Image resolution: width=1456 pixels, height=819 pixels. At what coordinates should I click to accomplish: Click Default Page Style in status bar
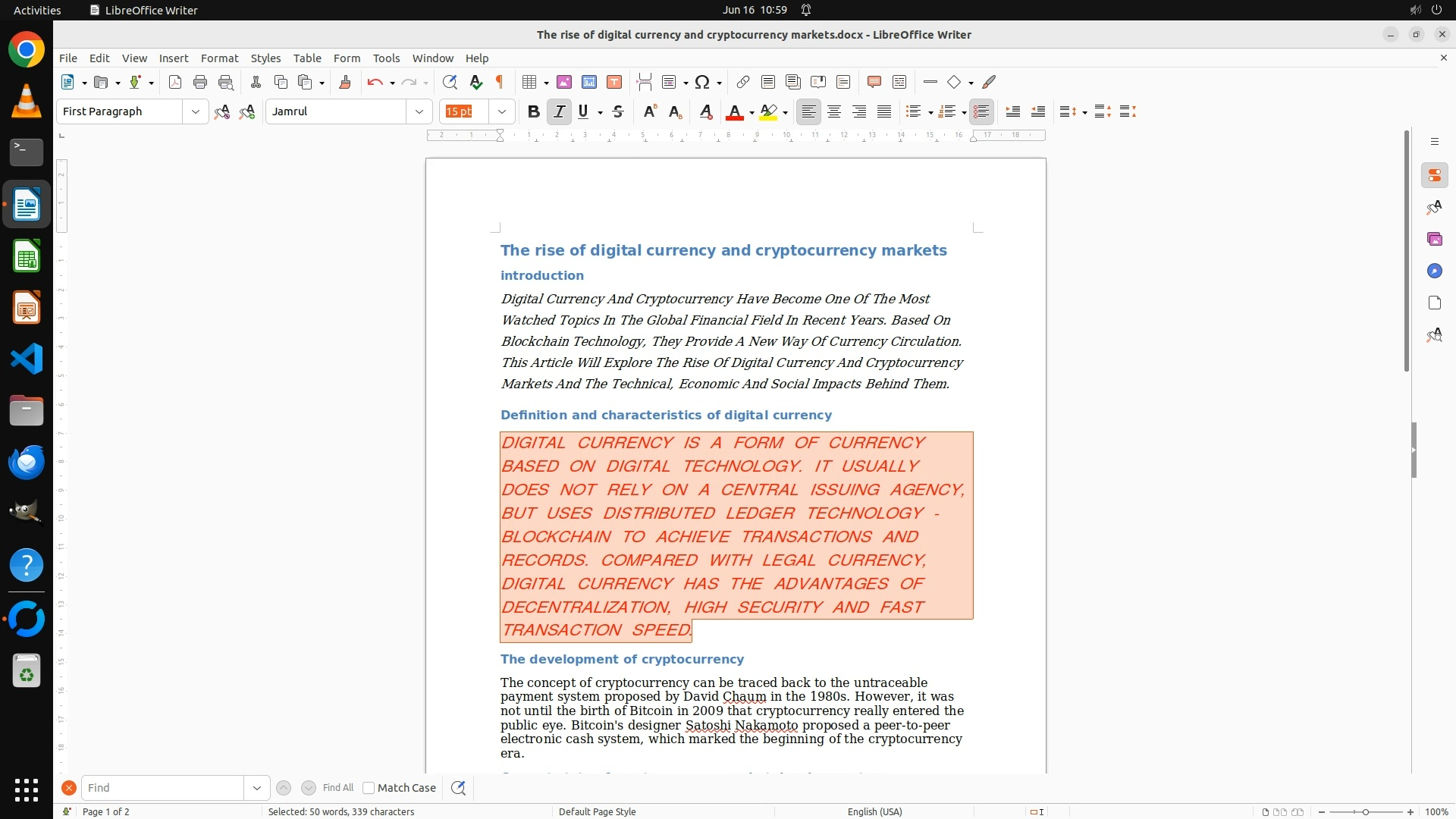[597, 811]
